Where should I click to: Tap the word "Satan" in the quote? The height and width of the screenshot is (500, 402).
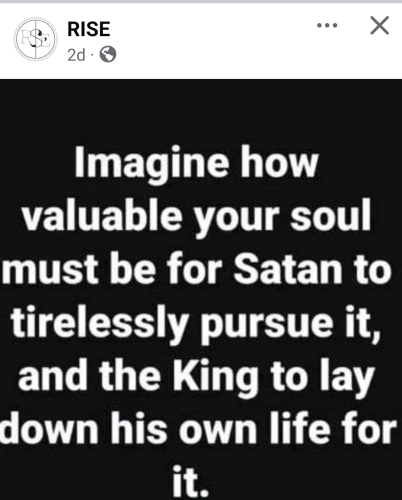pos(287,269)
